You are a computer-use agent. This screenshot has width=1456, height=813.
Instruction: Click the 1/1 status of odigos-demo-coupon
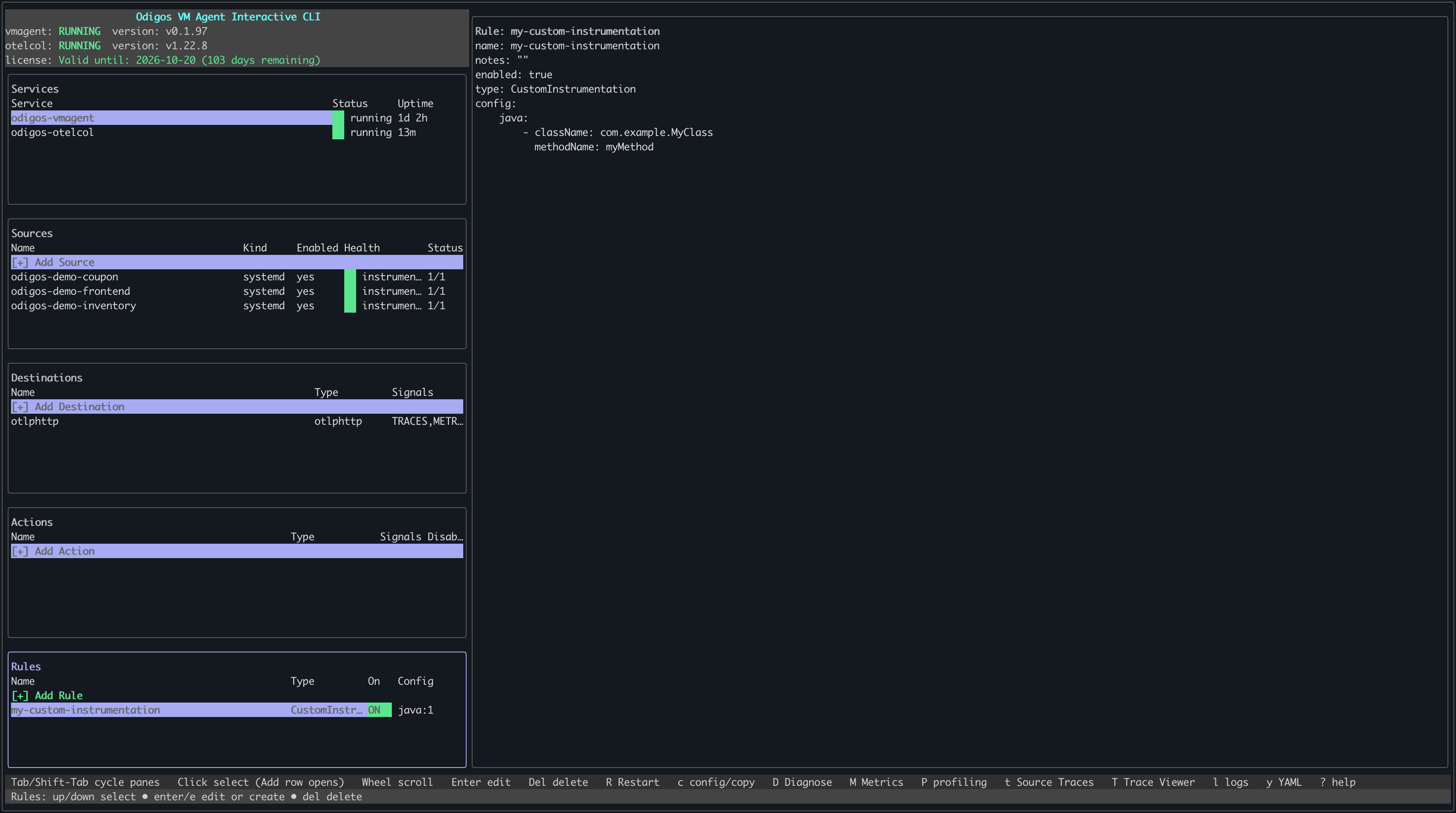coord(436,277)
